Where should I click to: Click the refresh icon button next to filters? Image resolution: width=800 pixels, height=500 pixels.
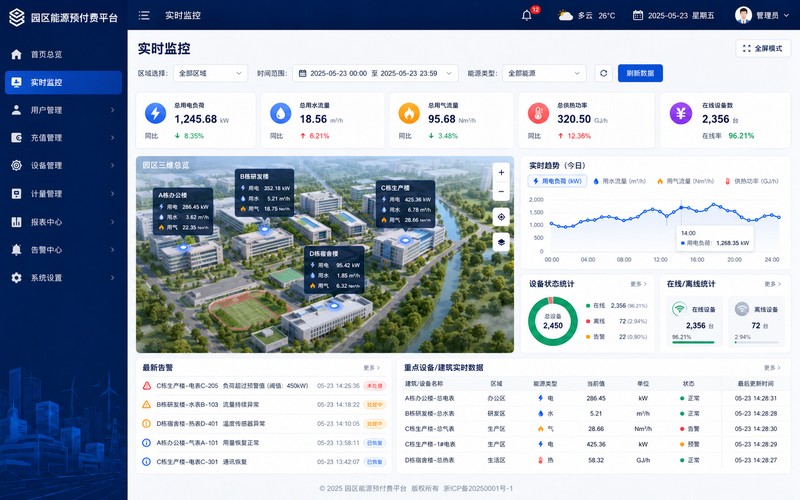point(604,73)
